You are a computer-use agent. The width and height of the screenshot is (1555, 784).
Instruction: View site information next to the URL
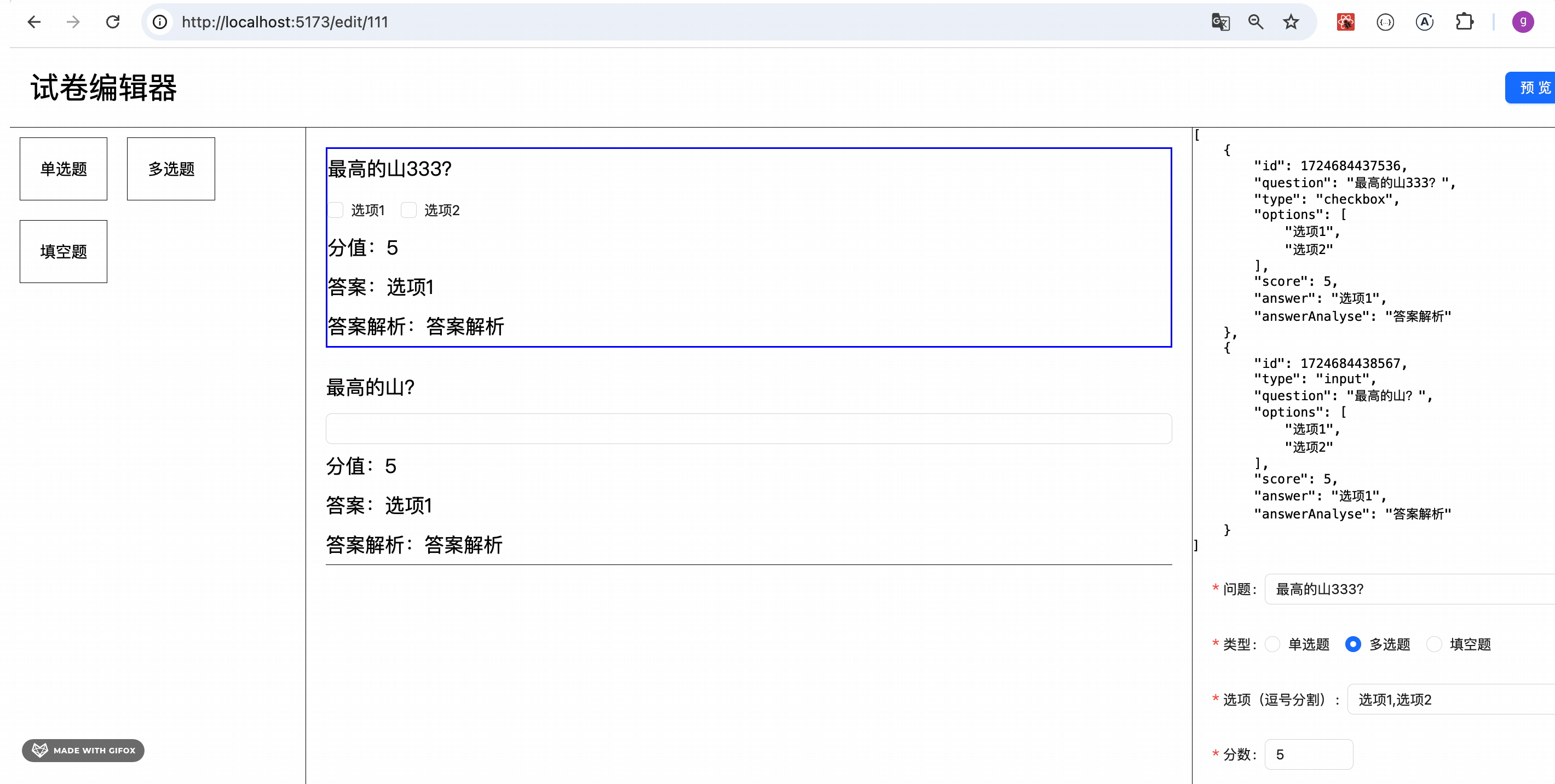(159, 22)
